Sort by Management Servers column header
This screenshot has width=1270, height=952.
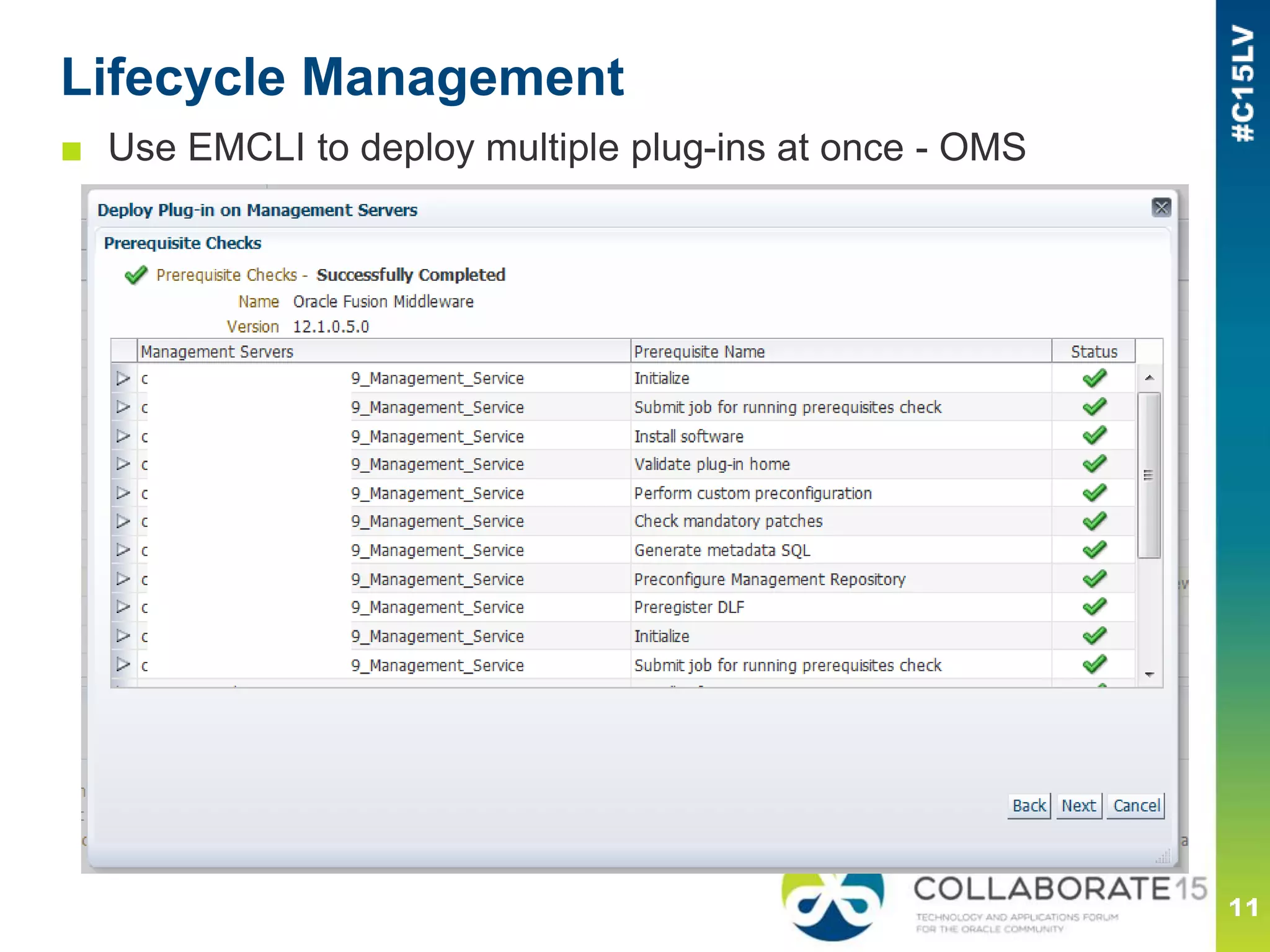pos(384,351)
